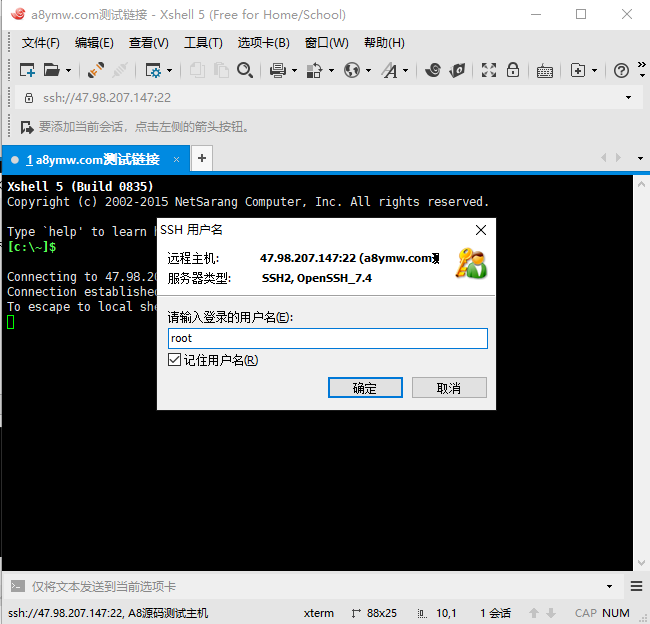Close the SSH 用户名 dialog

coord(481,230)
